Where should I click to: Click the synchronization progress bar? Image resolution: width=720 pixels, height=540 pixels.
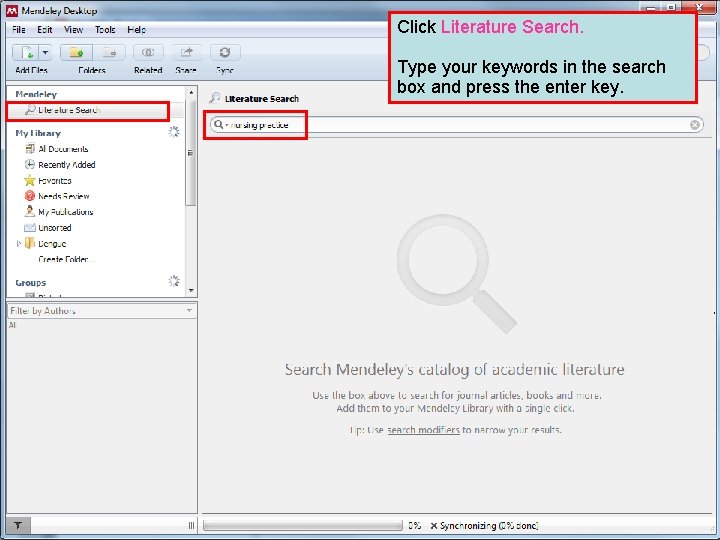[303, 526]
